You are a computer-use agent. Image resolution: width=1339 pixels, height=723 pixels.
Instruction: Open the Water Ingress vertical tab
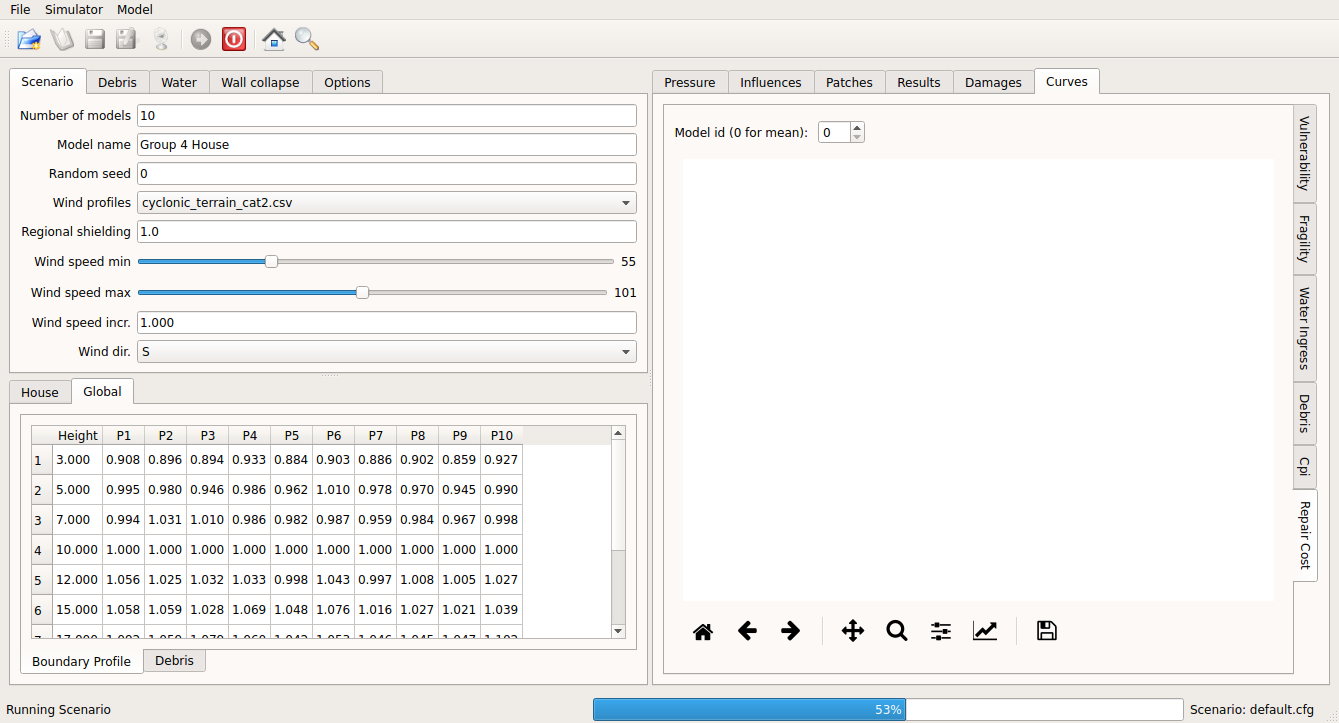[x=1304, y=328]
